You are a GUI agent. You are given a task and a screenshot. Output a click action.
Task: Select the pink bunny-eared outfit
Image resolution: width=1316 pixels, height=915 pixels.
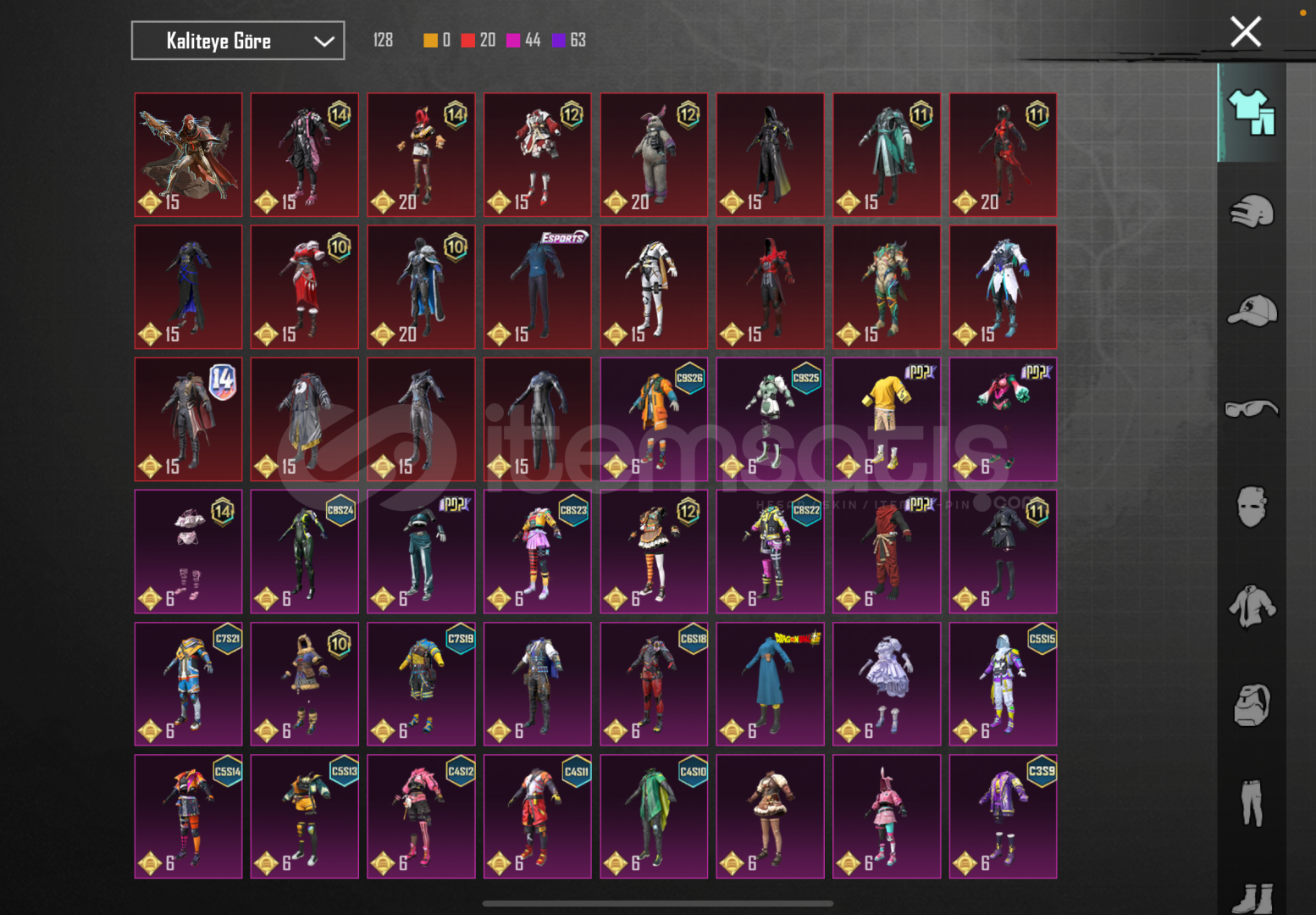pos(887,816)
